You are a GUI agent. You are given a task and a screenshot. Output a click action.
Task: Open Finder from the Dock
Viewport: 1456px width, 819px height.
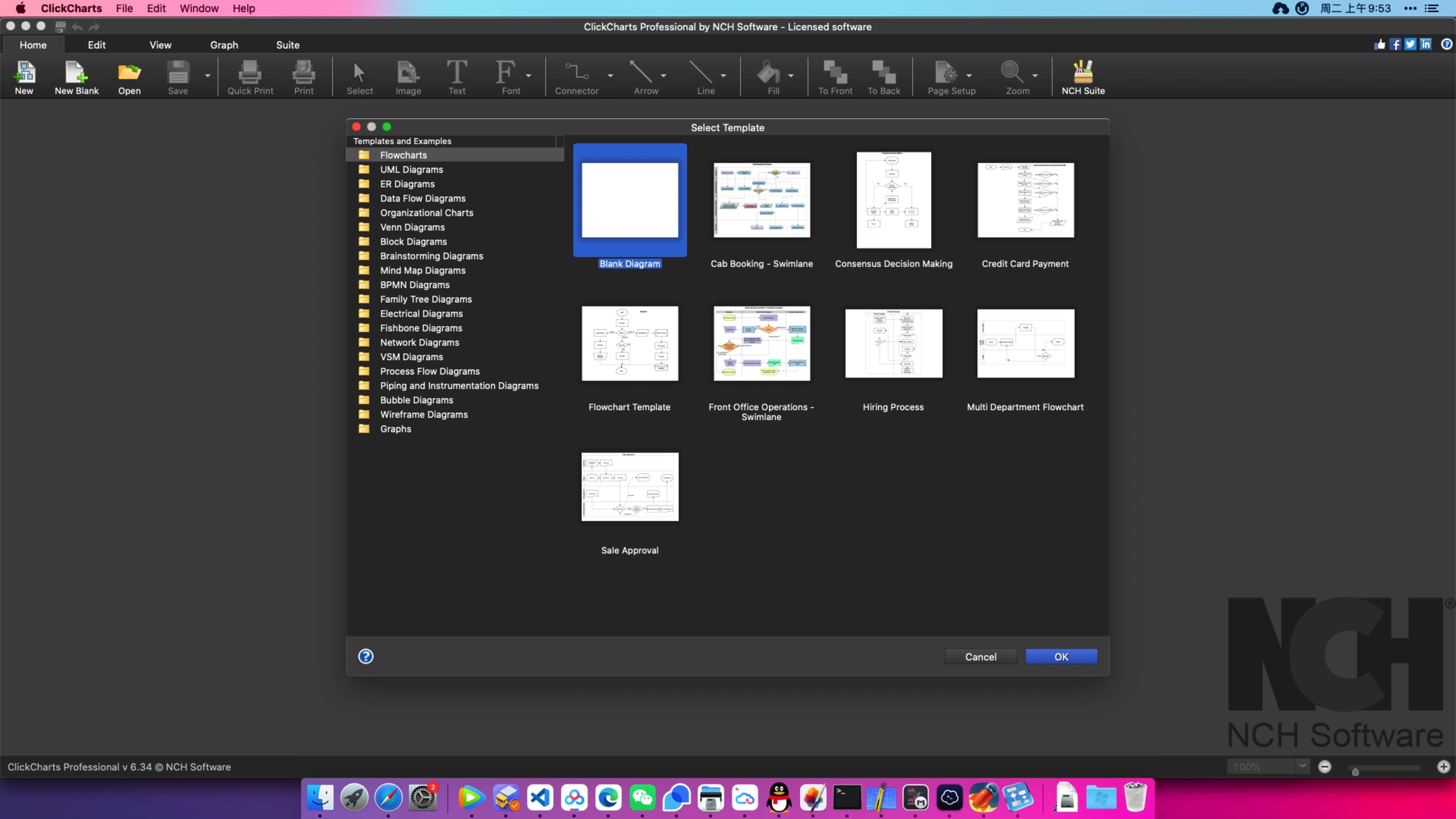pyautogui.click(x=320, y=797)
